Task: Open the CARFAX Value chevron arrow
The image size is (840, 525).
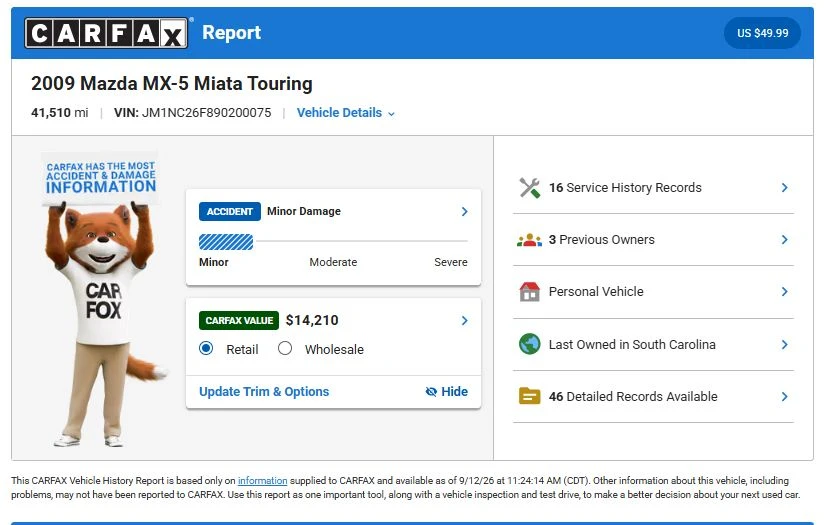Action: 464,321
